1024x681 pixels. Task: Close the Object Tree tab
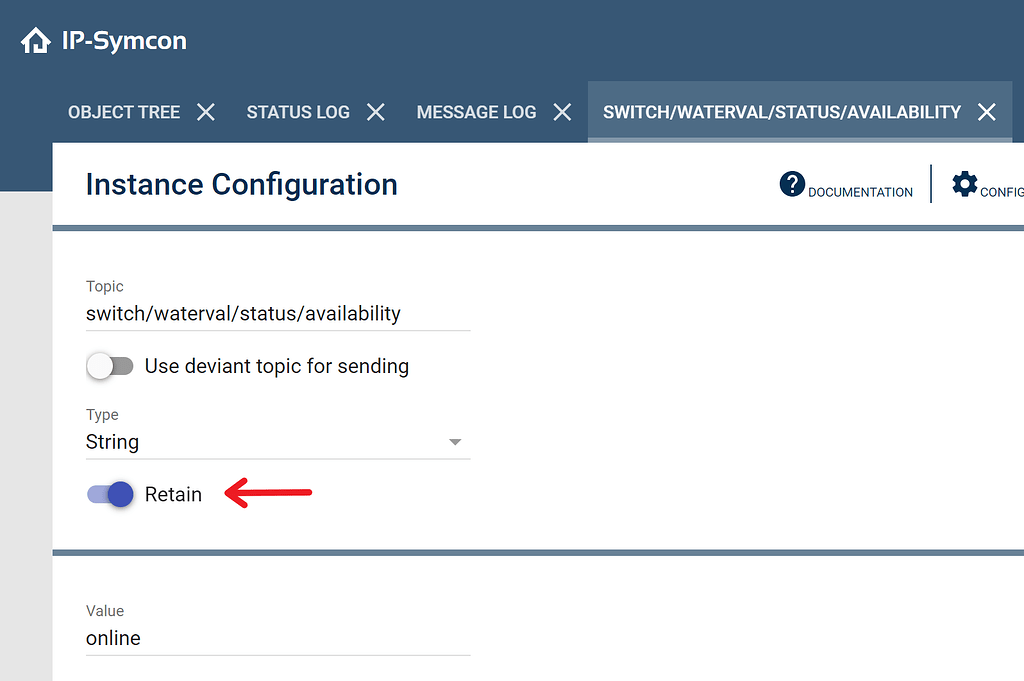206,112
